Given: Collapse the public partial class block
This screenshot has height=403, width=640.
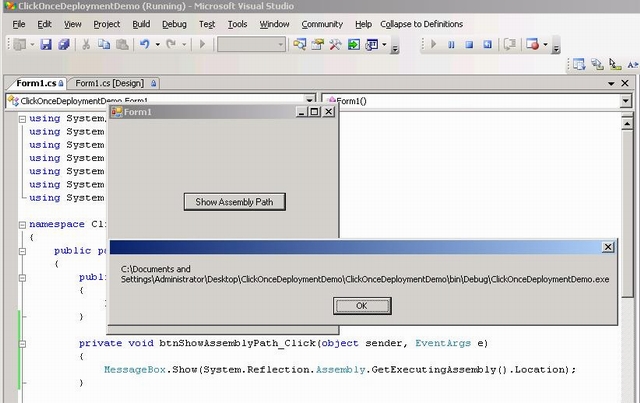Looking at the screenshot, I should pos(22,252).
